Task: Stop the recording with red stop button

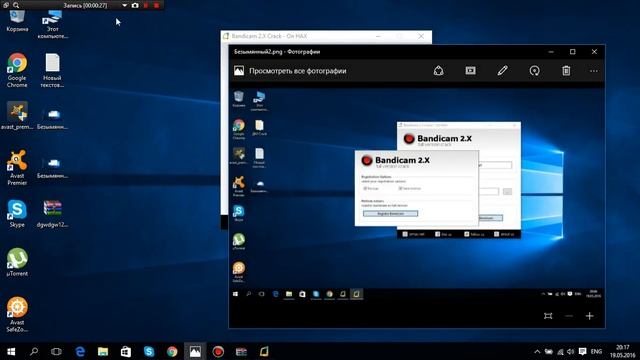Action: coord(156,5)
